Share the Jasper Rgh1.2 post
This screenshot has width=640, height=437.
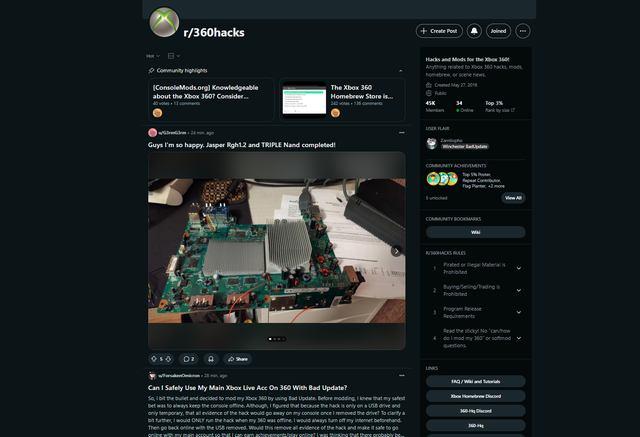tap(238, 359)
